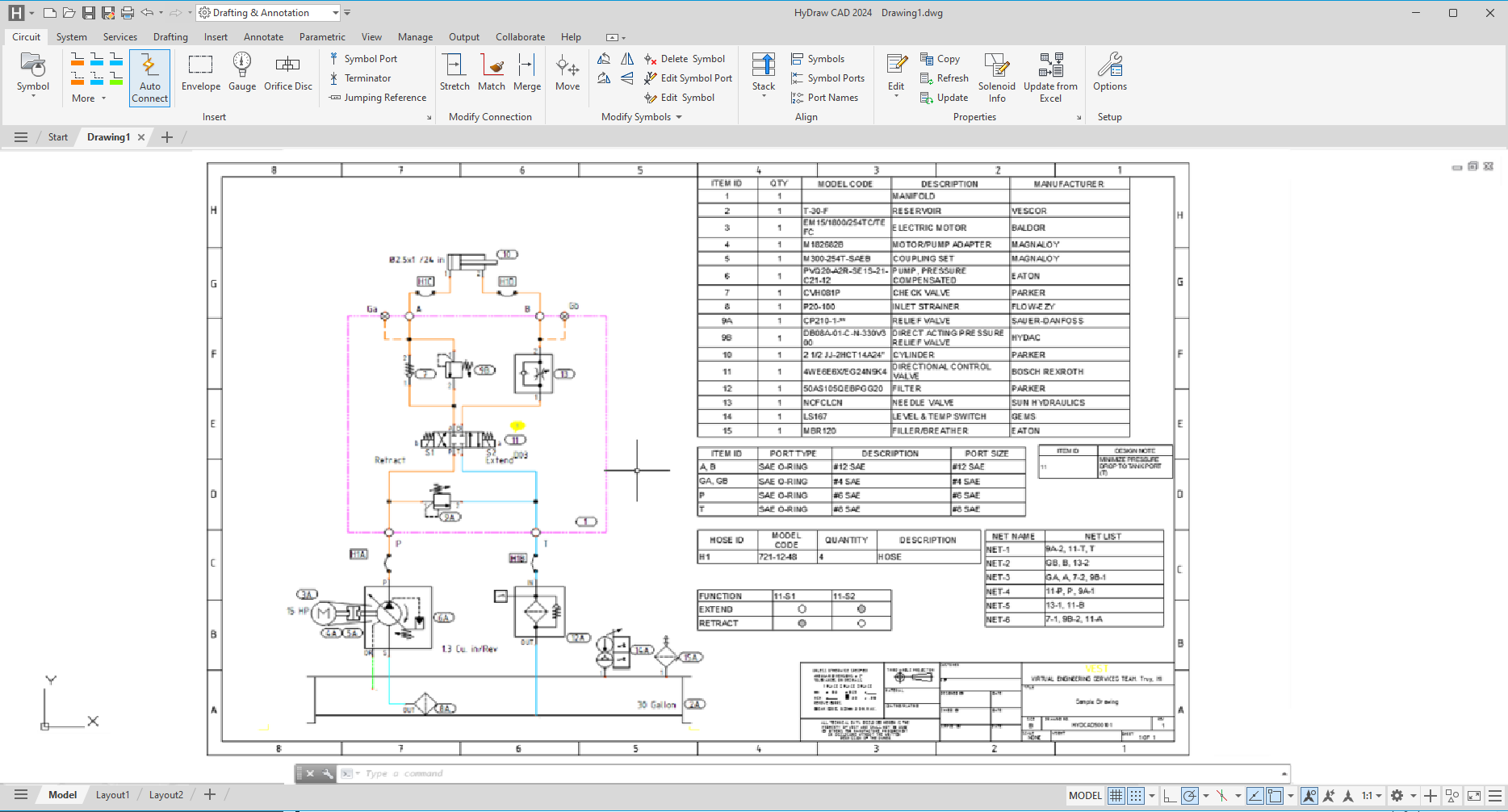Open the Collaborate ribbon tab

[x=520, y=37]
